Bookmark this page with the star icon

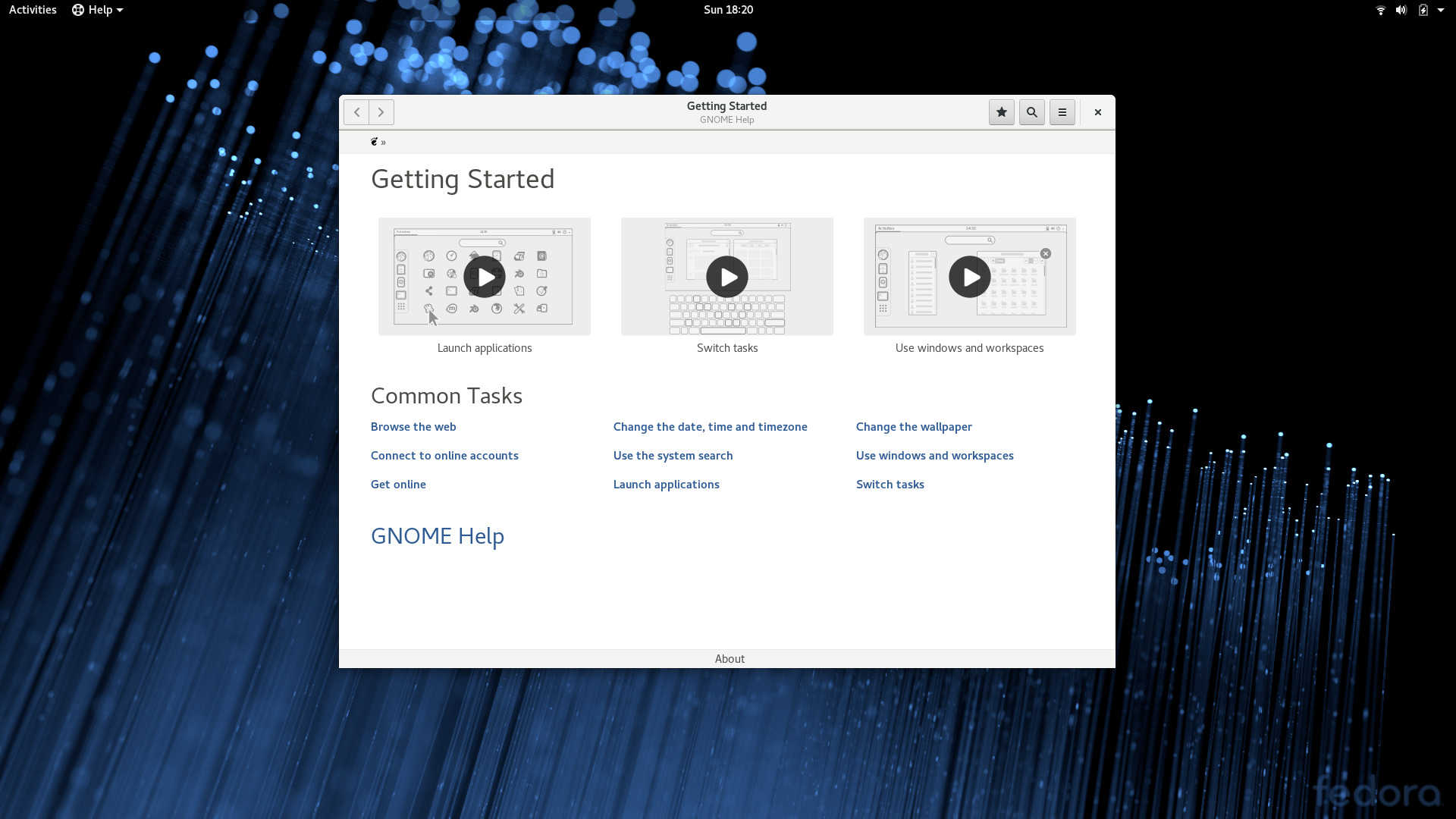tap(1002, 112)
